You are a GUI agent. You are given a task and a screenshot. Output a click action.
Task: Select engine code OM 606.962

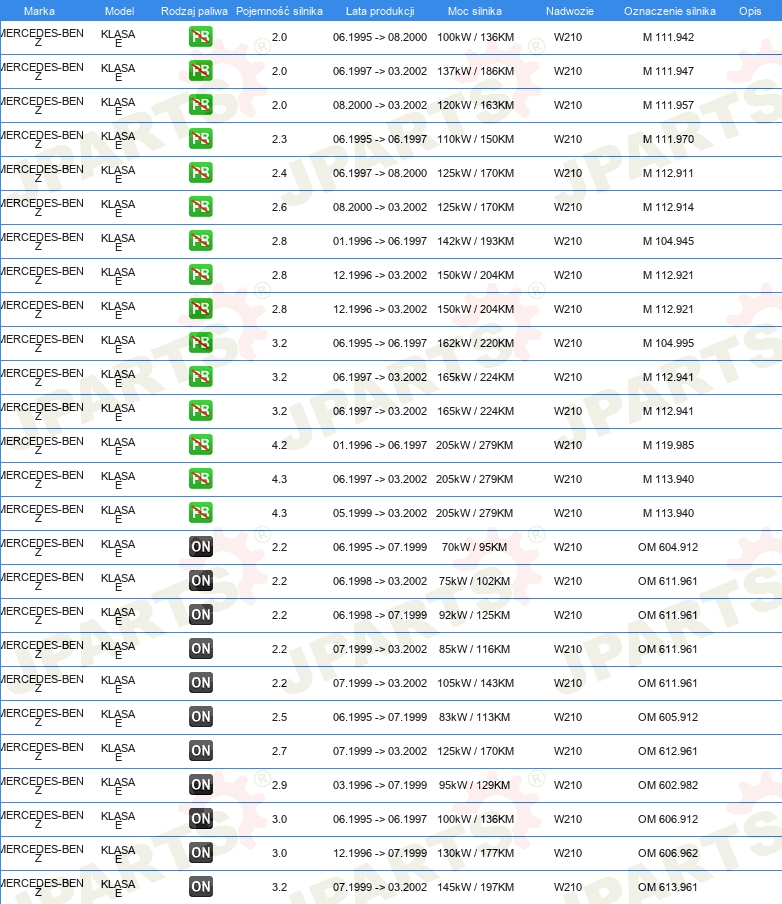(668, 853)
